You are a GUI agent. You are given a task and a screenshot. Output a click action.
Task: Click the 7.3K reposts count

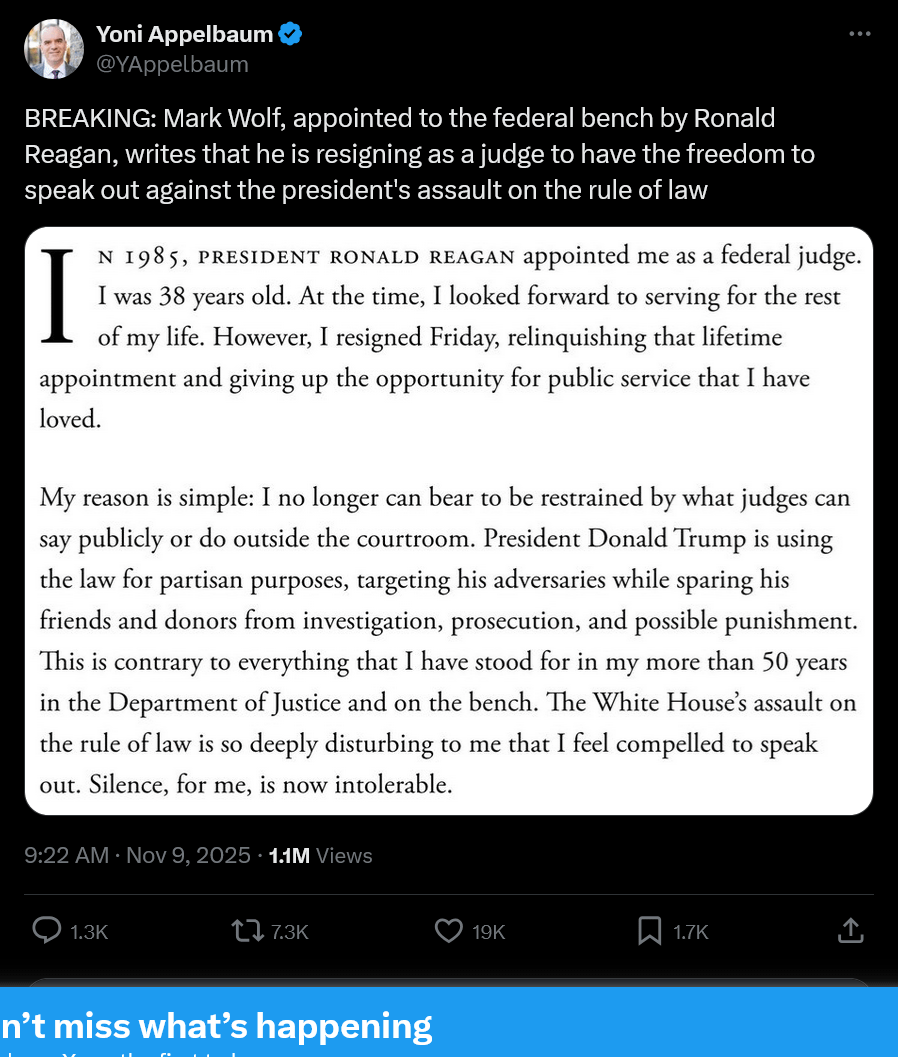pos(289,932)
